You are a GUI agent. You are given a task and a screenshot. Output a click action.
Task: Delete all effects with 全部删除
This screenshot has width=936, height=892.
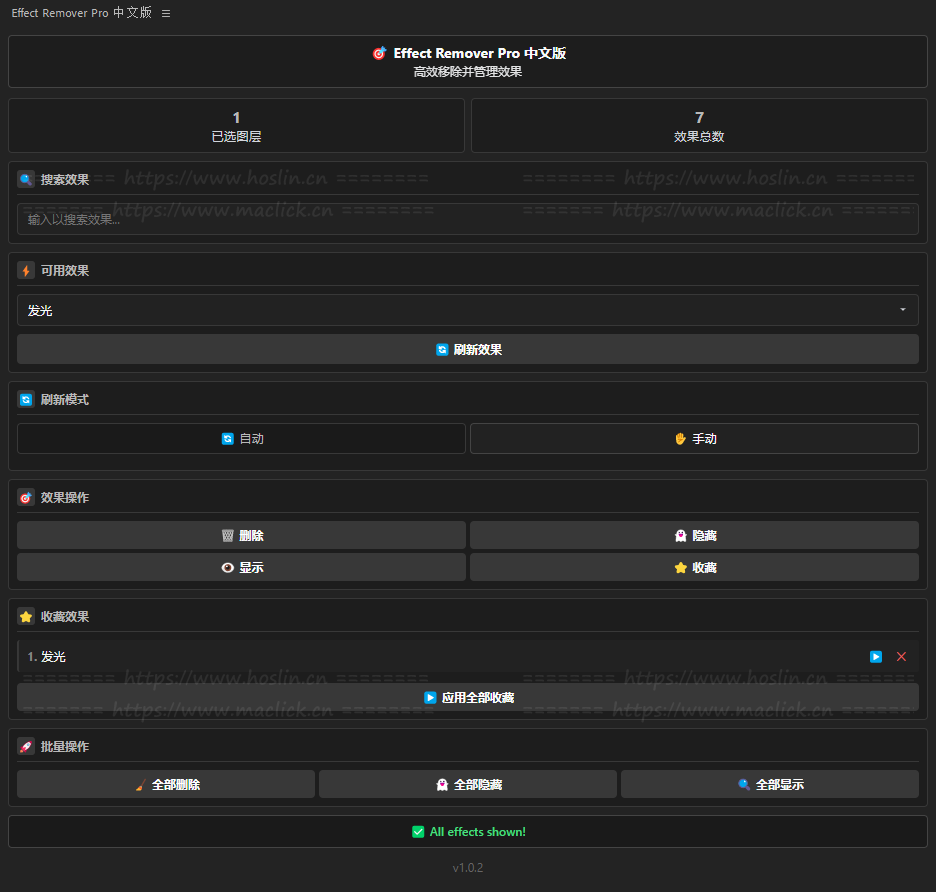coord(166,785)
